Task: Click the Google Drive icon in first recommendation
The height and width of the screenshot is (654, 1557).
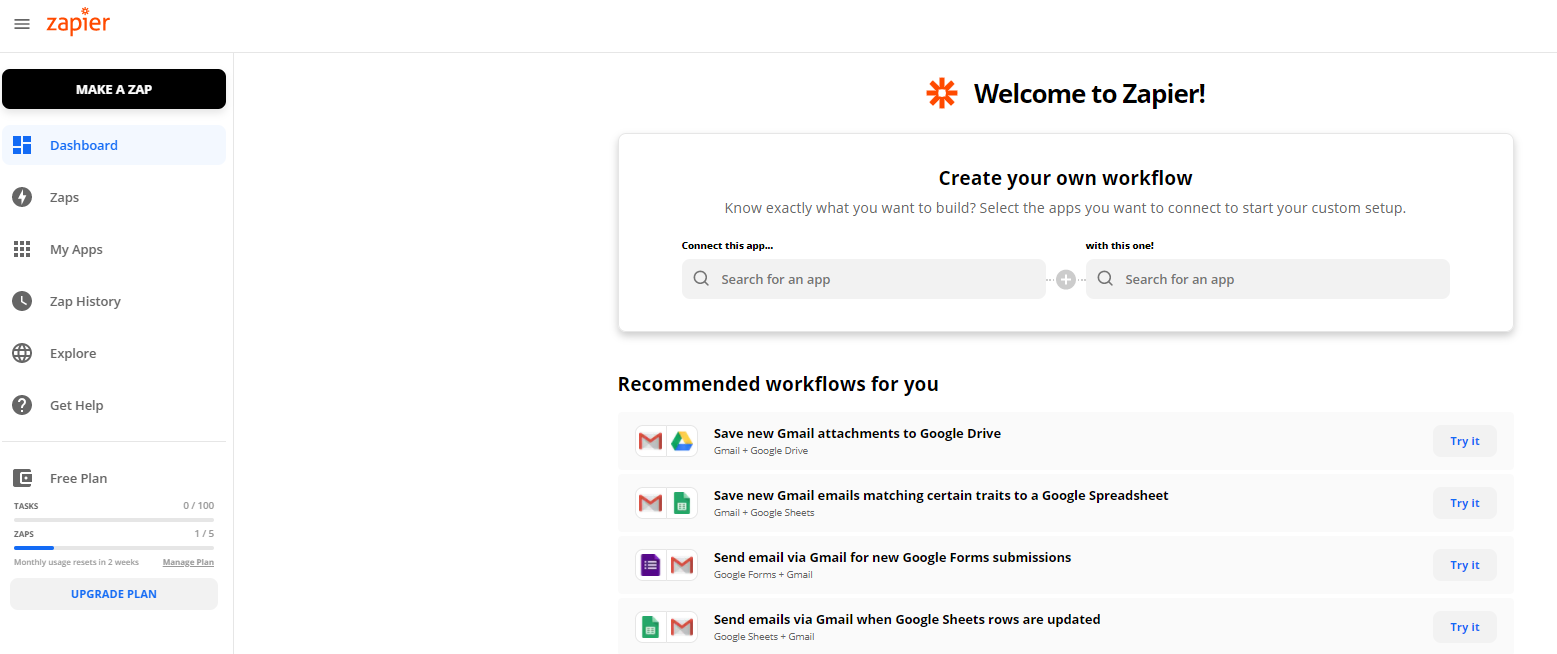Action: click(681, 440)
